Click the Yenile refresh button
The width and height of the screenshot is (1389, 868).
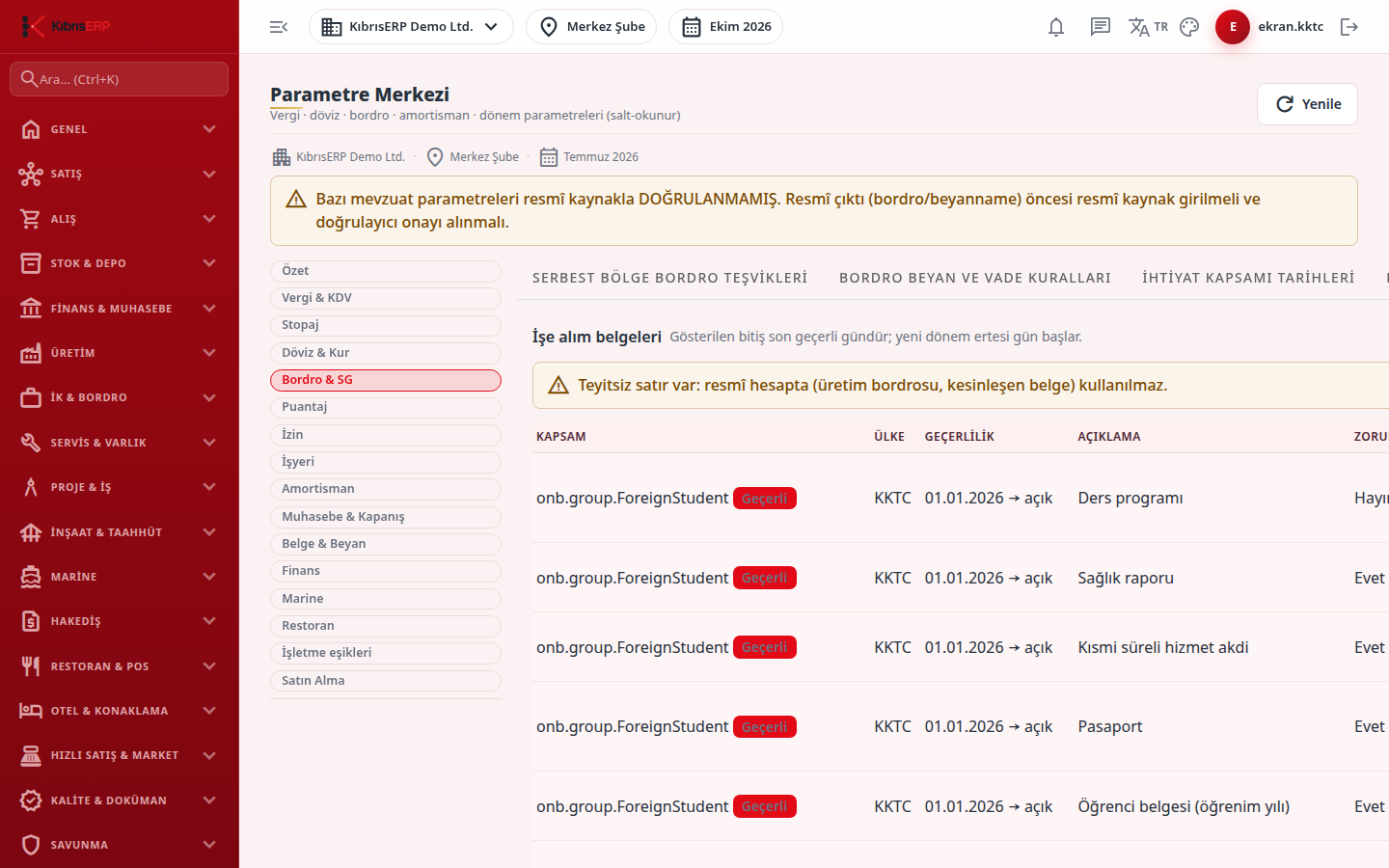tap(1307, 104)
